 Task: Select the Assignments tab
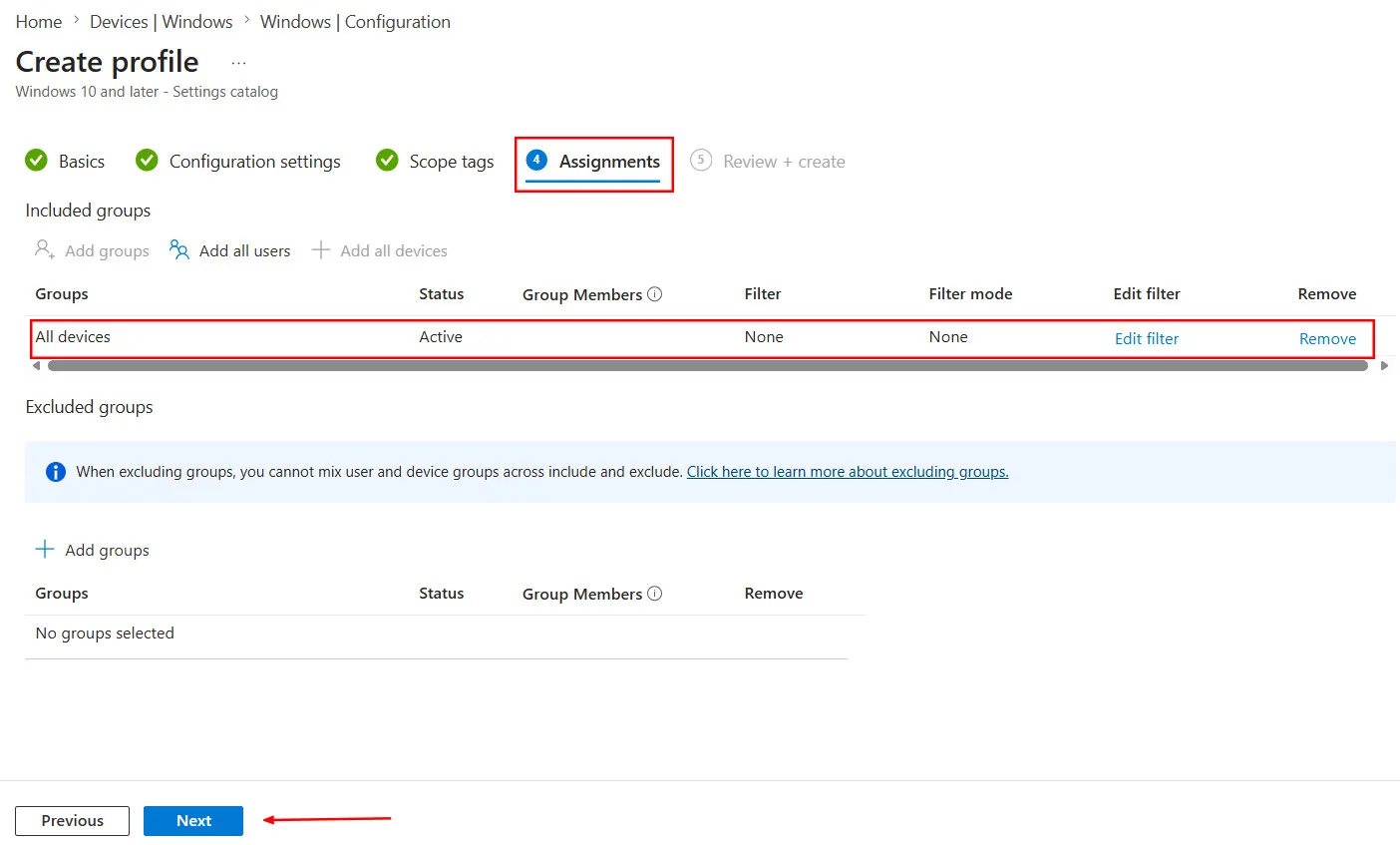[x=609, y=162]
